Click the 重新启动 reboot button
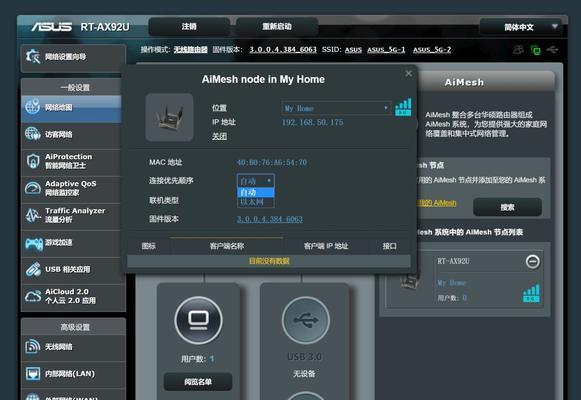The width and height of the screenshot is (581, 400). pyautogui.click(x=277, y=27)
